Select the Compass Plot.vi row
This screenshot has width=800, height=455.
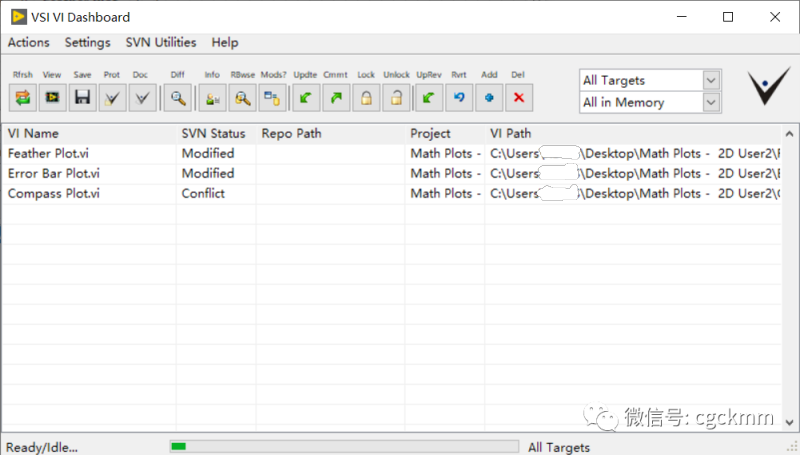click(54, 193)
